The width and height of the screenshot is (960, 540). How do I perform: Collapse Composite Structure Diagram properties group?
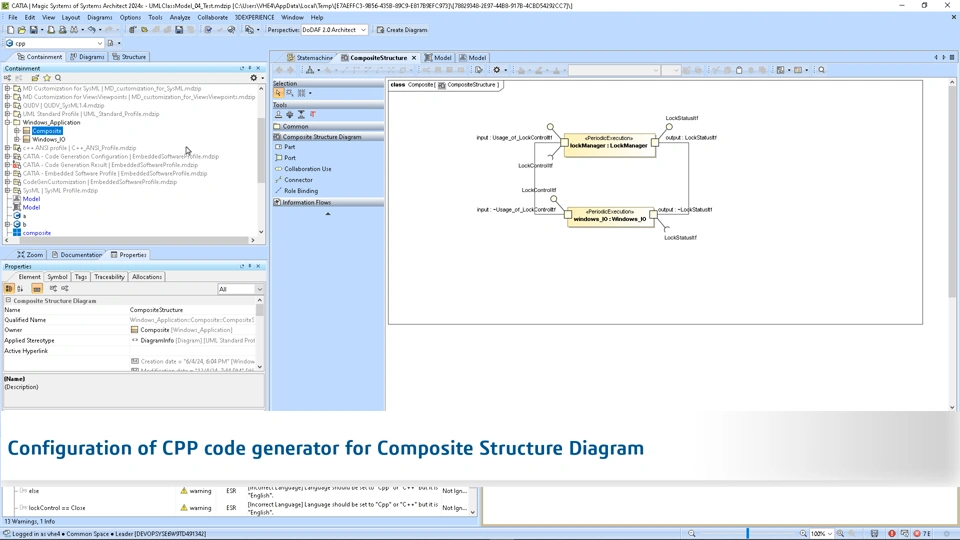pos(8,301)
